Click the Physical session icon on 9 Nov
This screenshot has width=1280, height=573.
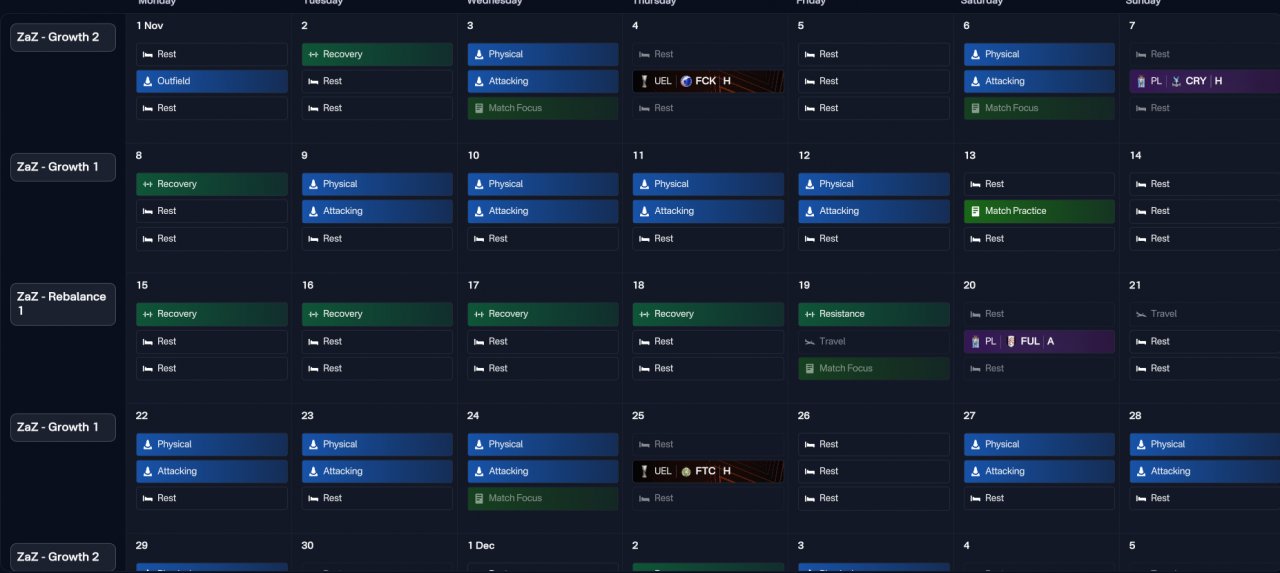pyautogui.click(x=313, y=184)
